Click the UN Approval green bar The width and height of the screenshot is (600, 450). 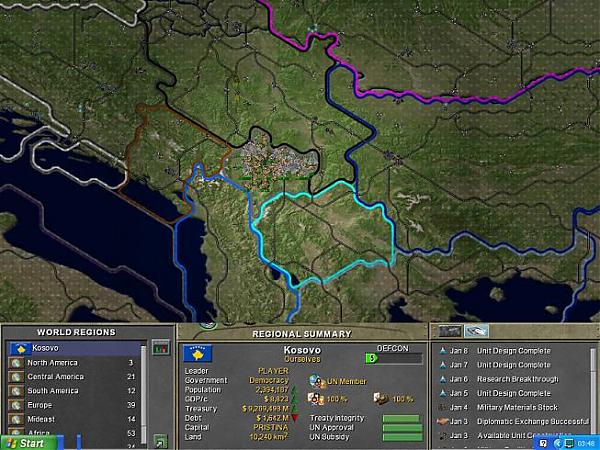402,428
